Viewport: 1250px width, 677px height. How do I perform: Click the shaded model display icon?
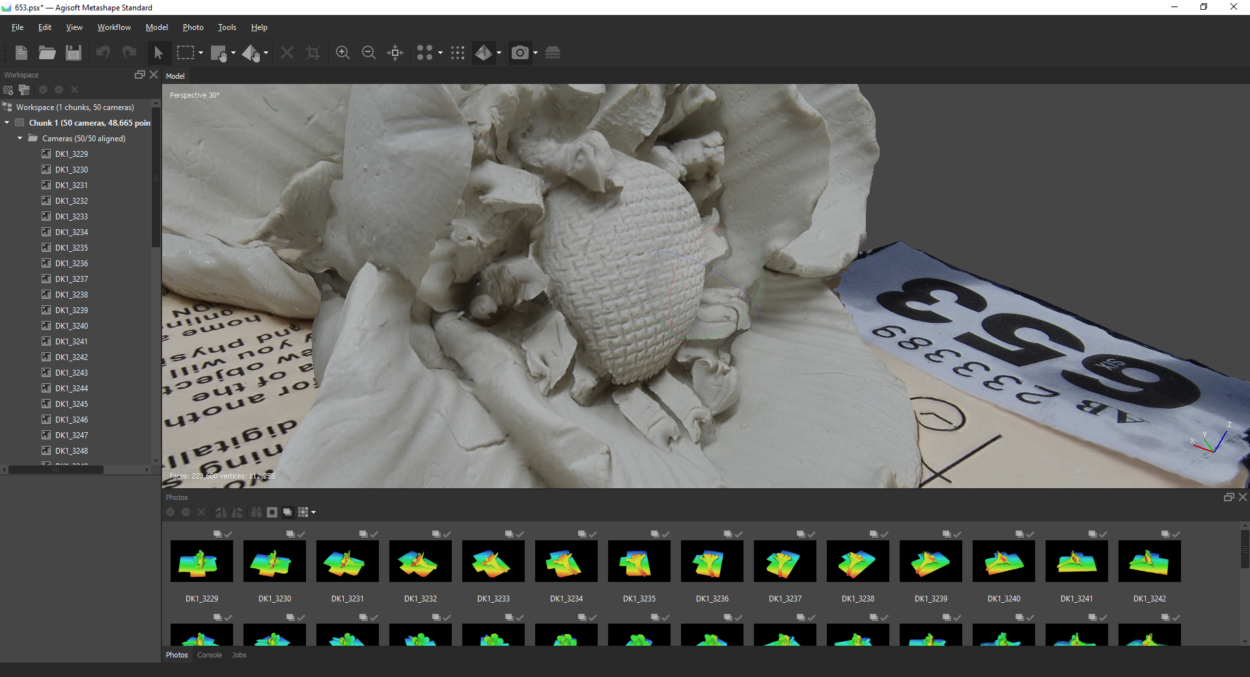[484, 53]
